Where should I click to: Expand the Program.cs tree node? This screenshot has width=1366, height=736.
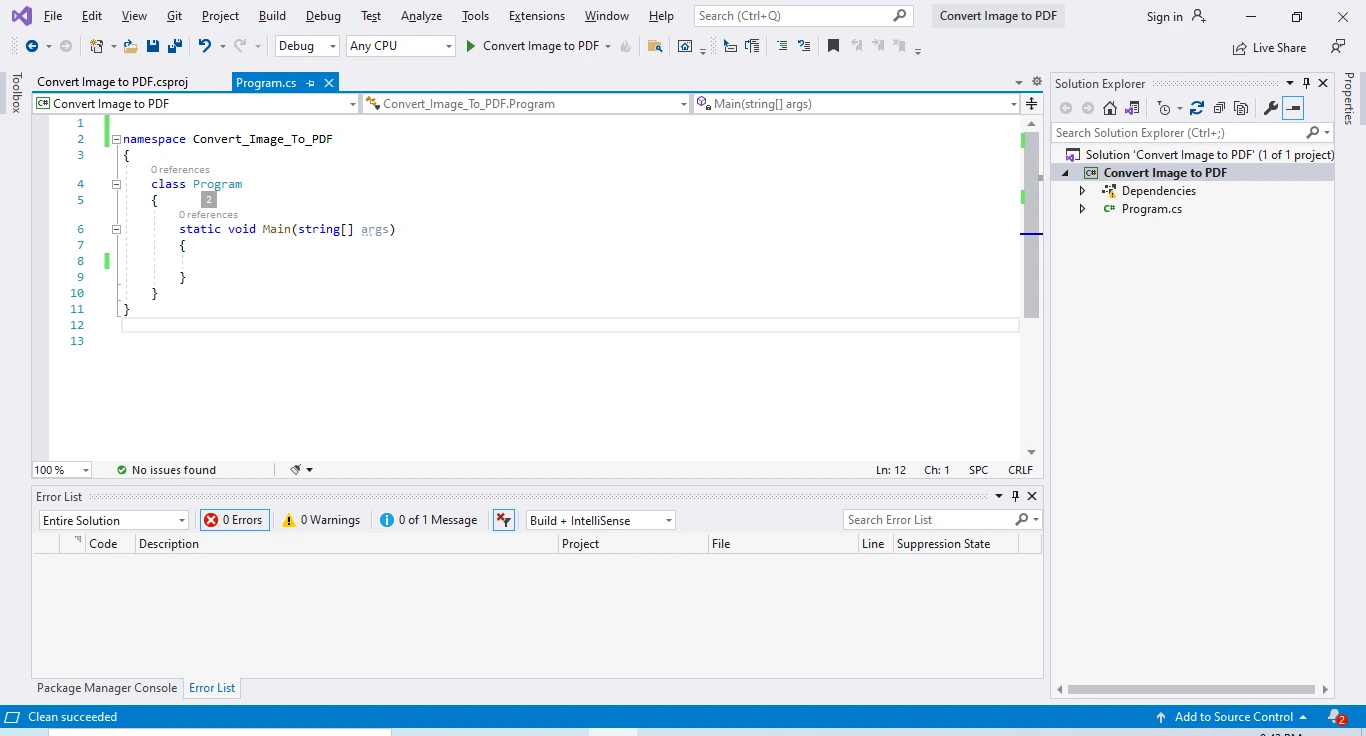point(1082,209)
